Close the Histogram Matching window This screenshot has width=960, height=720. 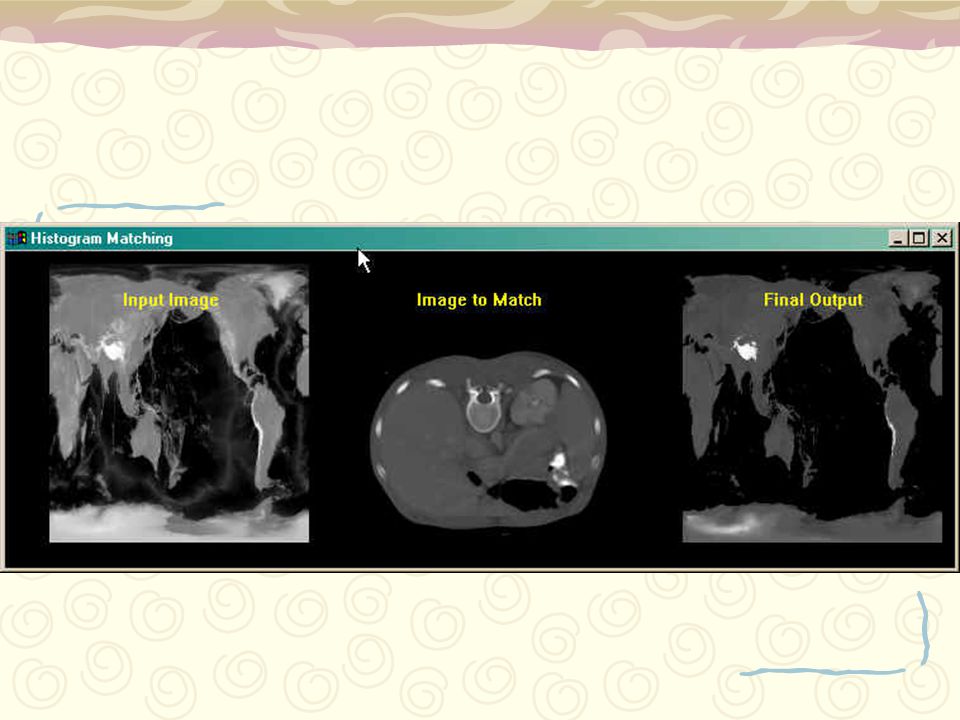(942, 238)
